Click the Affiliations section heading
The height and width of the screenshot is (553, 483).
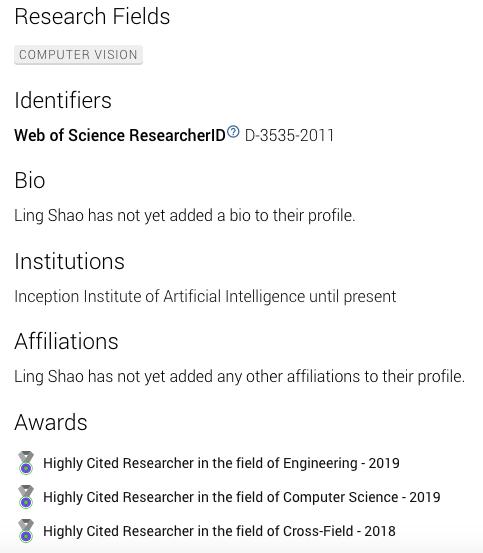coord(66,341)
